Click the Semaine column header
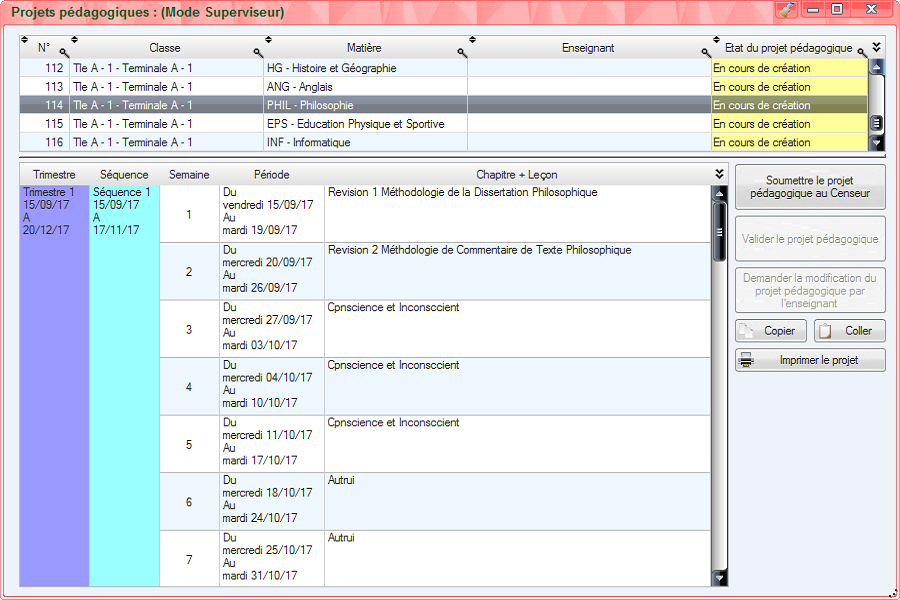900x600 pixels. (x=189, y=175)
